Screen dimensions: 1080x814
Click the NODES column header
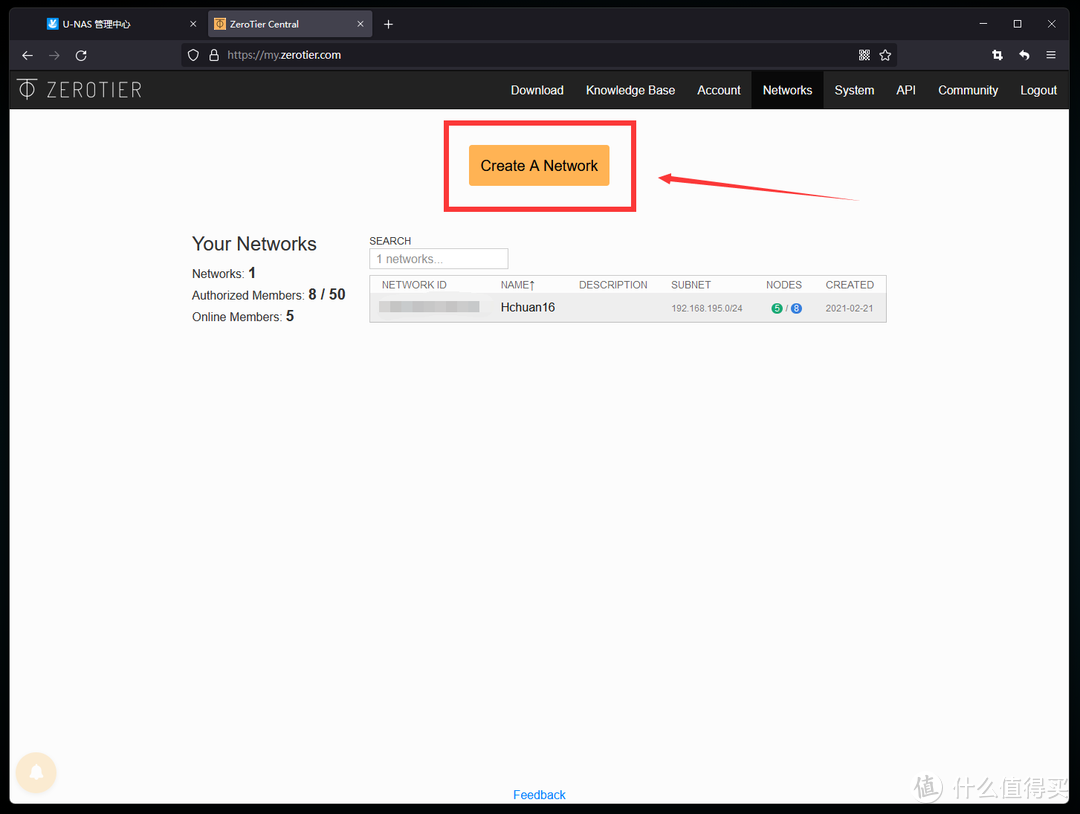(784, 285)
